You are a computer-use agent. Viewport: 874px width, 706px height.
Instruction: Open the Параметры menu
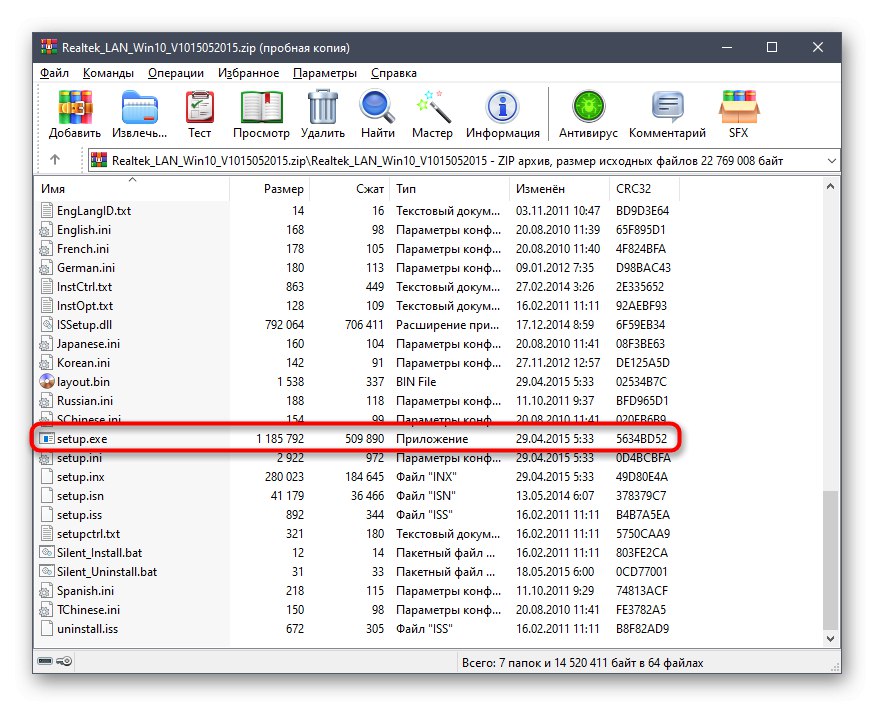click(x=325, y=73)
